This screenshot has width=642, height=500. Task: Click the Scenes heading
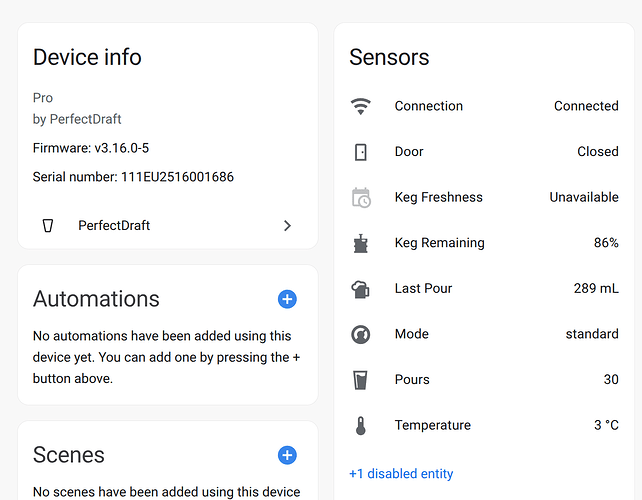point(69,455)
